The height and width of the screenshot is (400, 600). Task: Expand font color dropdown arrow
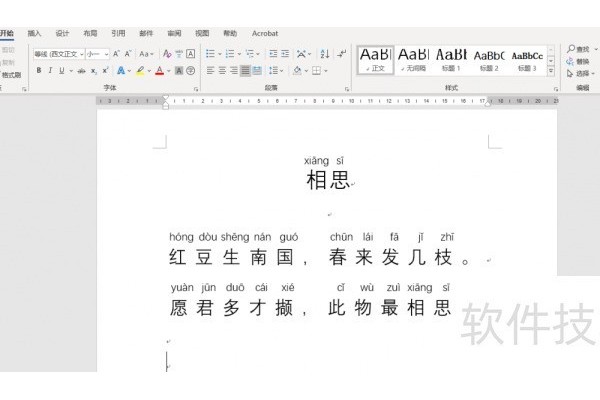168,71
